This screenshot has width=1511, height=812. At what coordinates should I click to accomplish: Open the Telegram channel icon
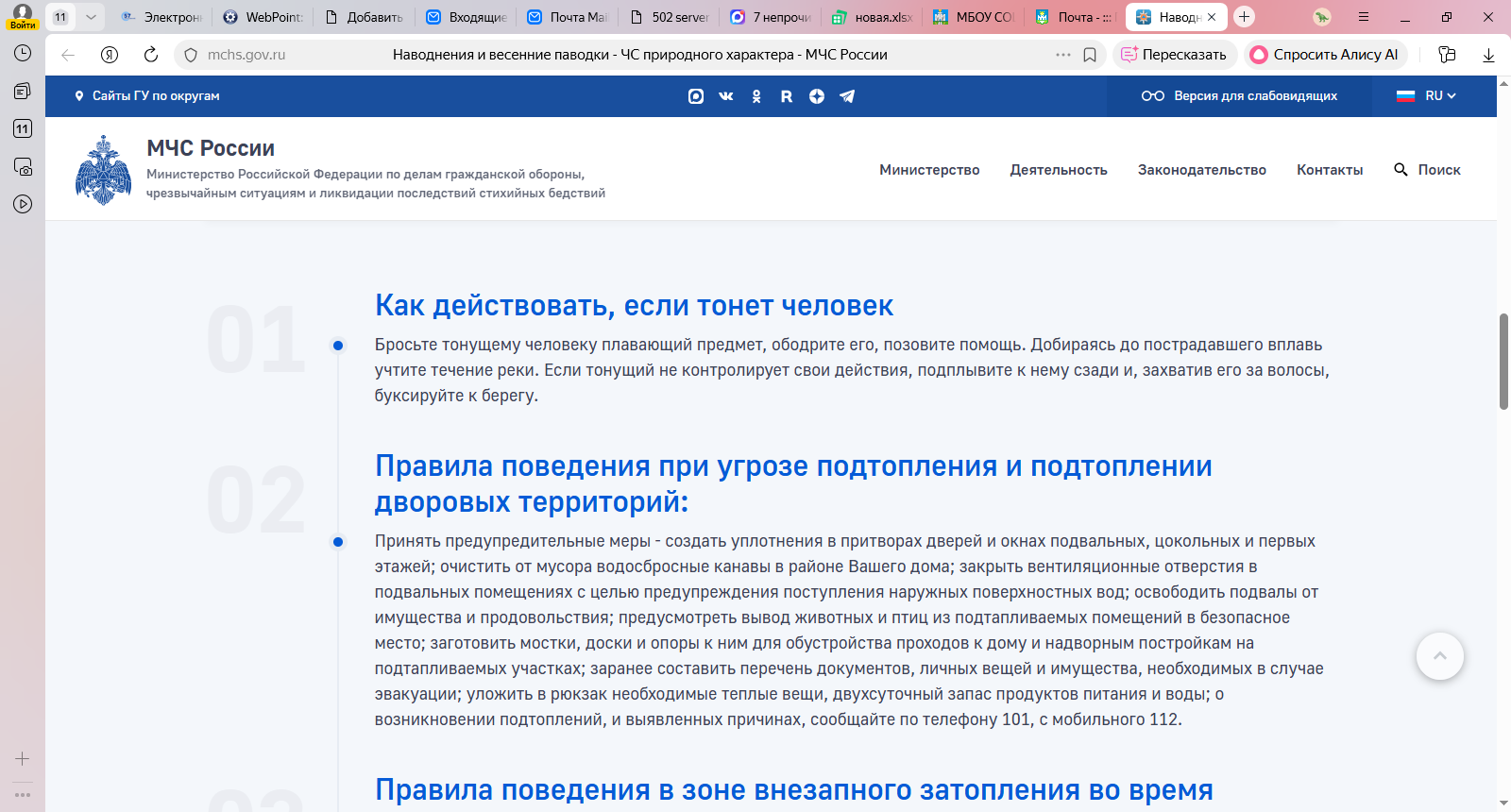[847, 96]
